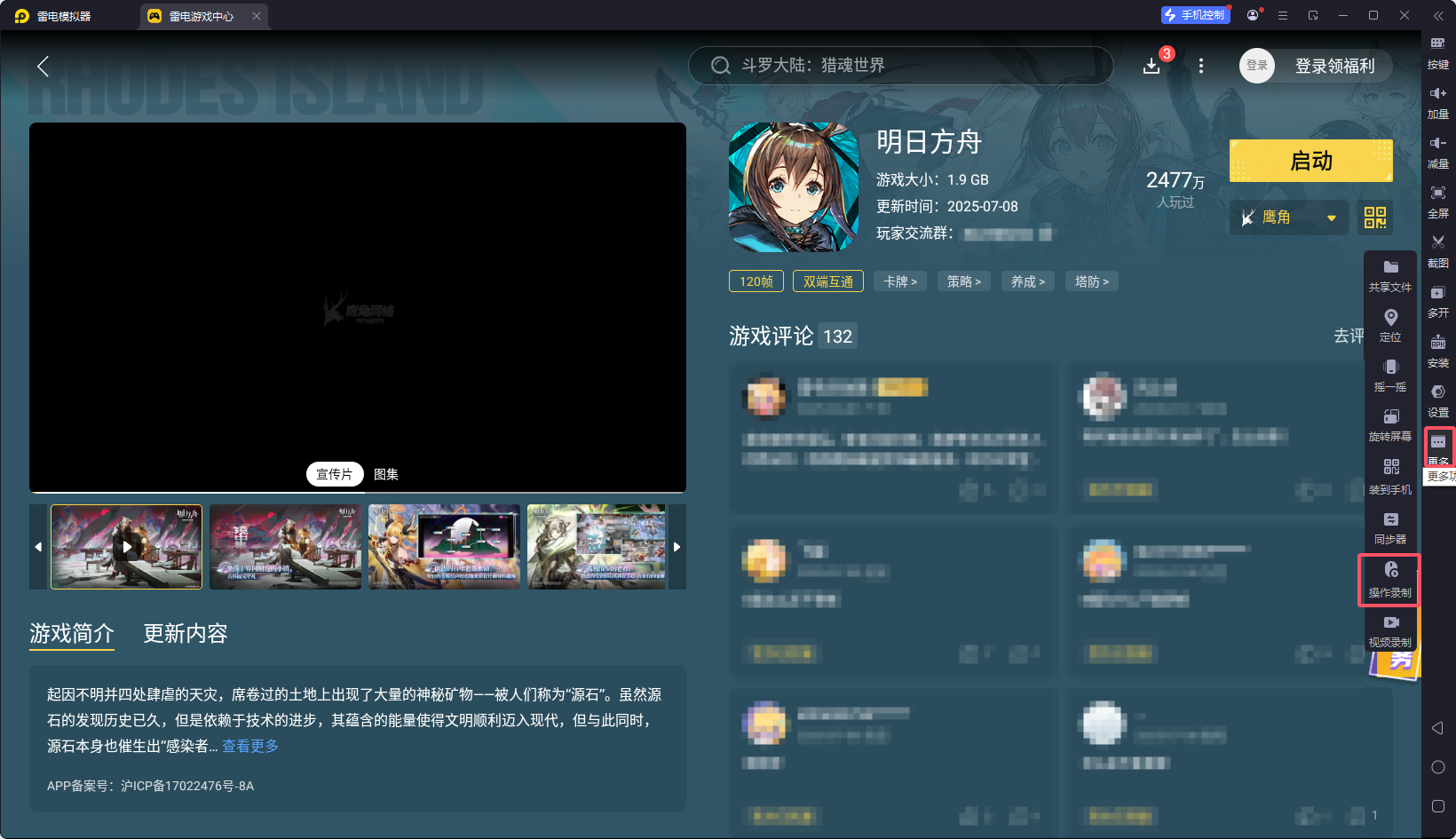Click the 更多 more-features icon in the sidebar

(x=1438, y=447)
